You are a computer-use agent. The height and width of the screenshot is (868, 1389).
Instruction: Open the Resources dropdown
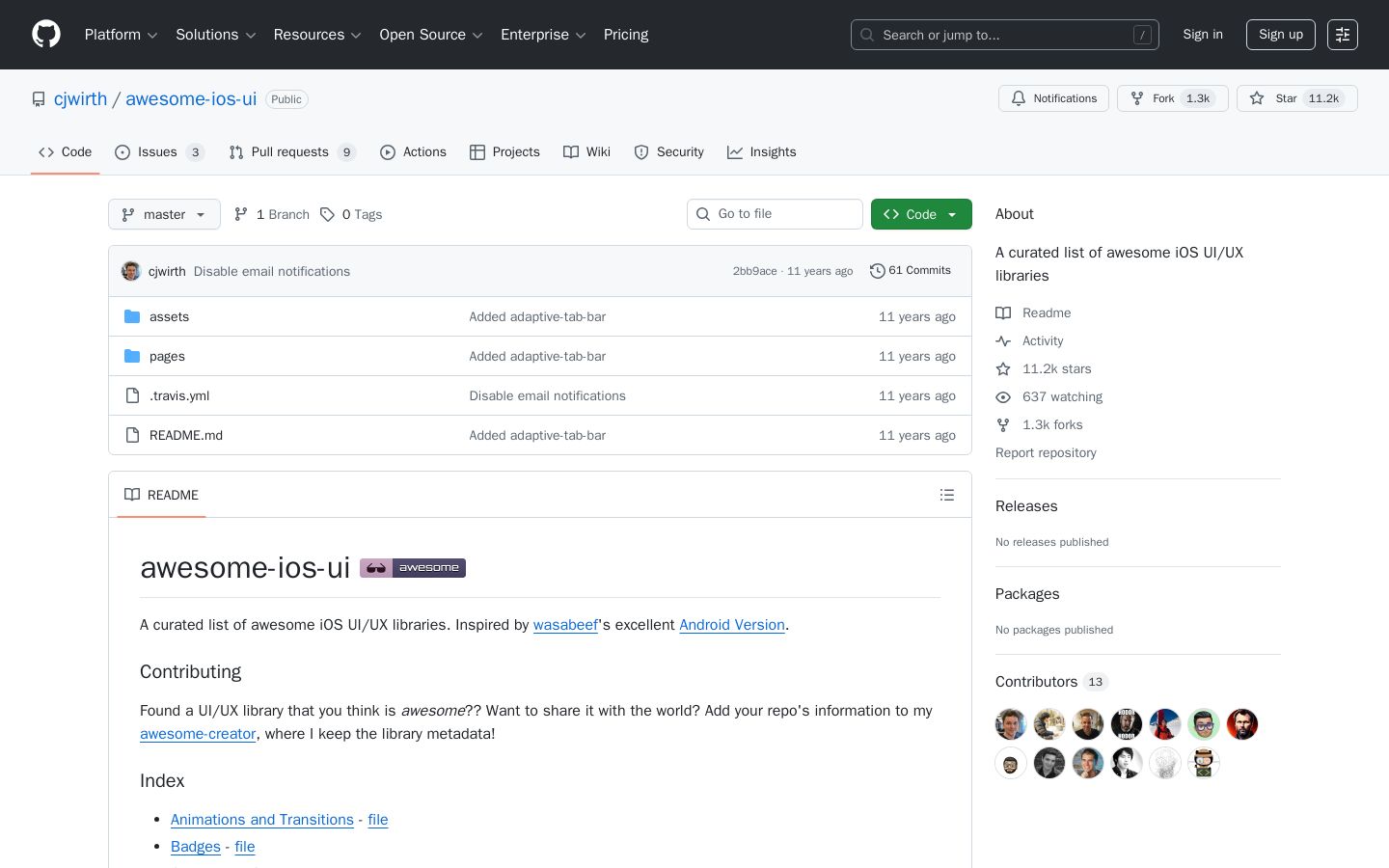pos(318,35)
